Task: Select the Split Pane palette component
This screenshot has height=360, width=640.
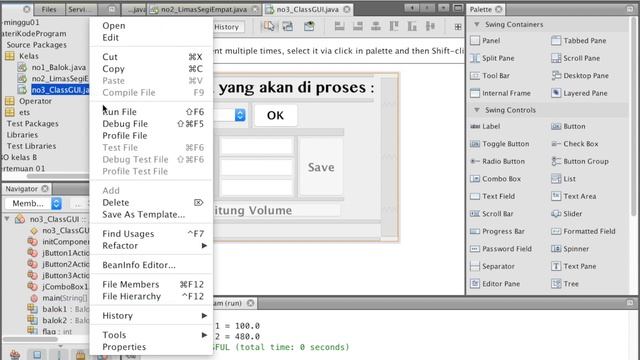Action: coord(492,58)
